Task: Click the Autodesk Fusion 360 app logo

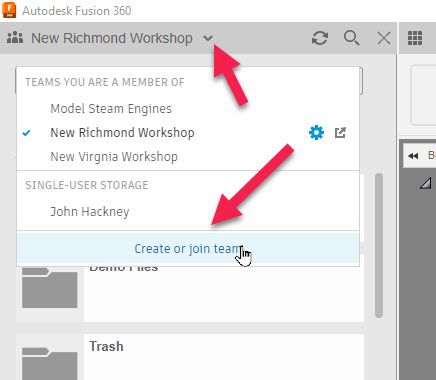Action: pyautogui.click(x=9, y=10)
